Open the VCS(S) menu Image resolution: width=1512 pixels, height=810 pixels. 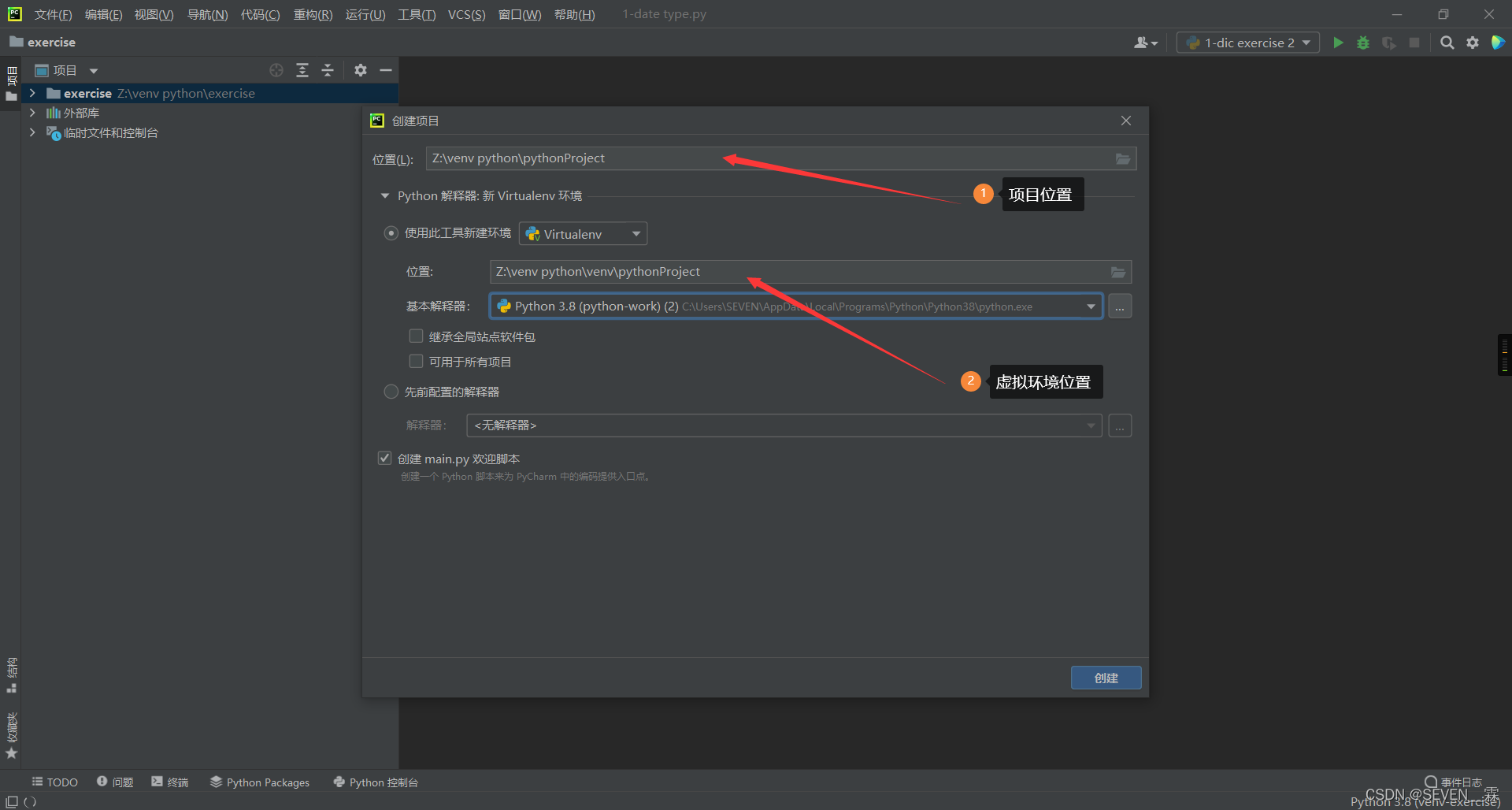pos(466,14)
